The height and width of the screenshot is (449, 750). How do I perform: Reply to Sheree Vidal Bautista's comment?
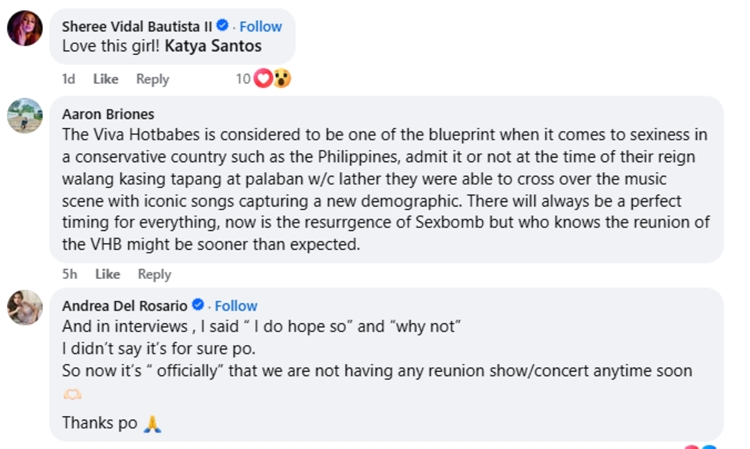(x=153, y=79)
